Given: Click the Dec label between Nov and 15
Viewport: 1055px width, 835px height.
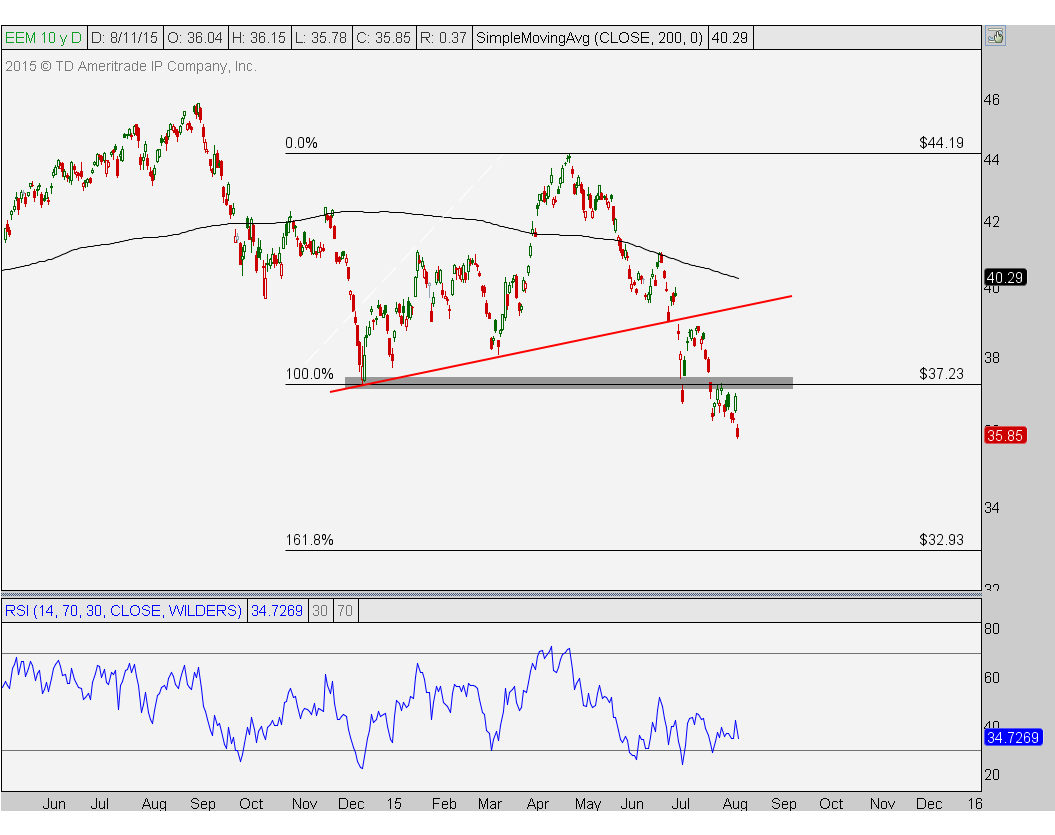Looking at the screenshot, I should [351, 803].
